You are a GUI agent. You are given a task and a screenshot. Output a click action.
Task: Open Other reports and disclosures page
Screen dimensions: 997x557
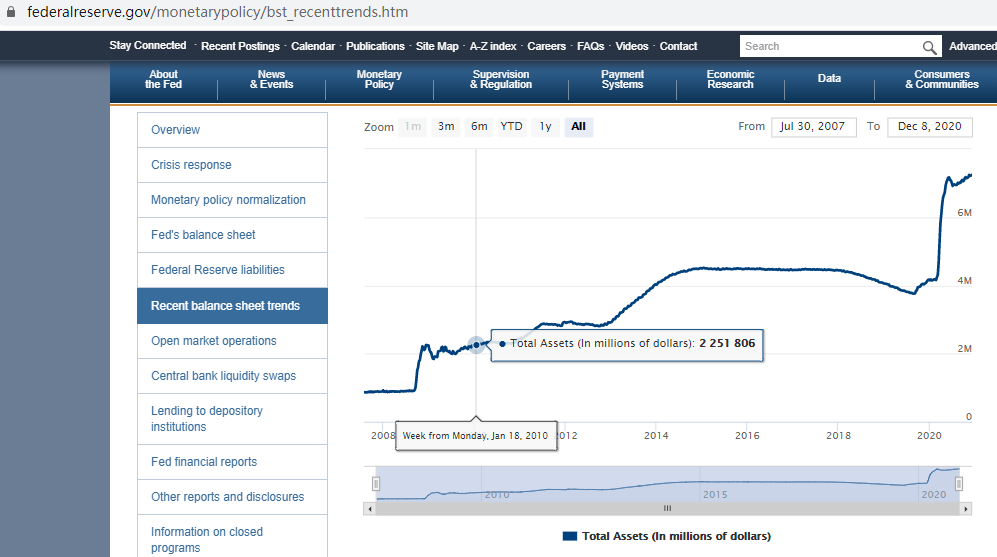(x=232, y=497)
